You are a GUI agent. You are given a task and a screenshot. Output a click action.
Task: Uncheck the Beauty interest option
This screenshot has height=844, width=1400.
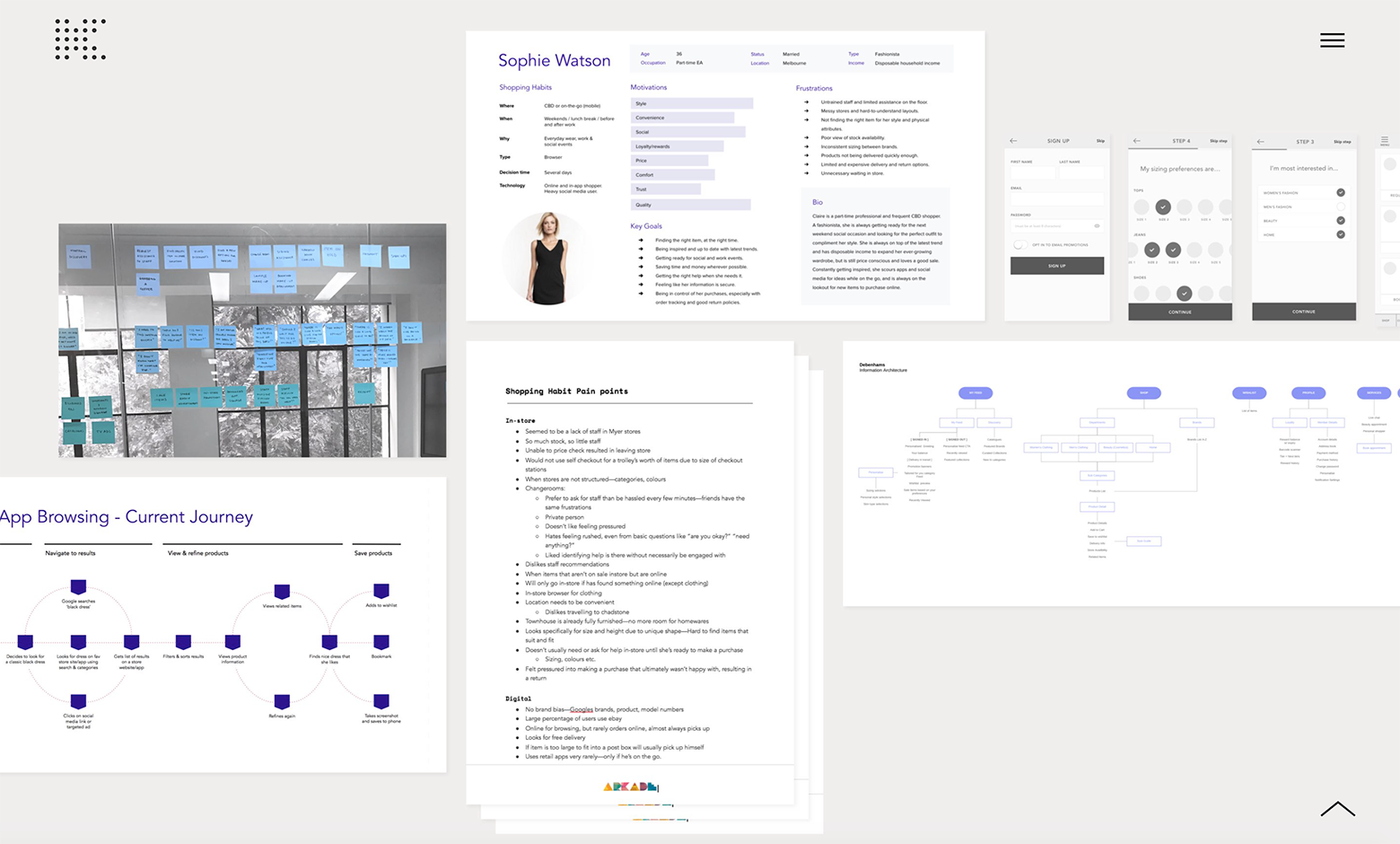(x=1341, y=220)
